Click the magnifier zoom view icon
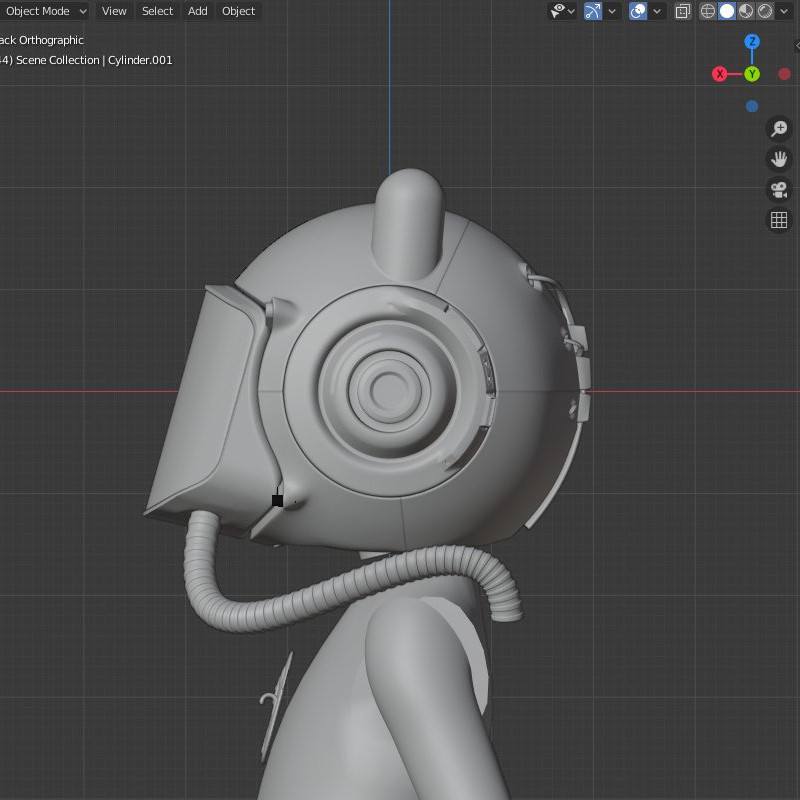 click(779, 129)
